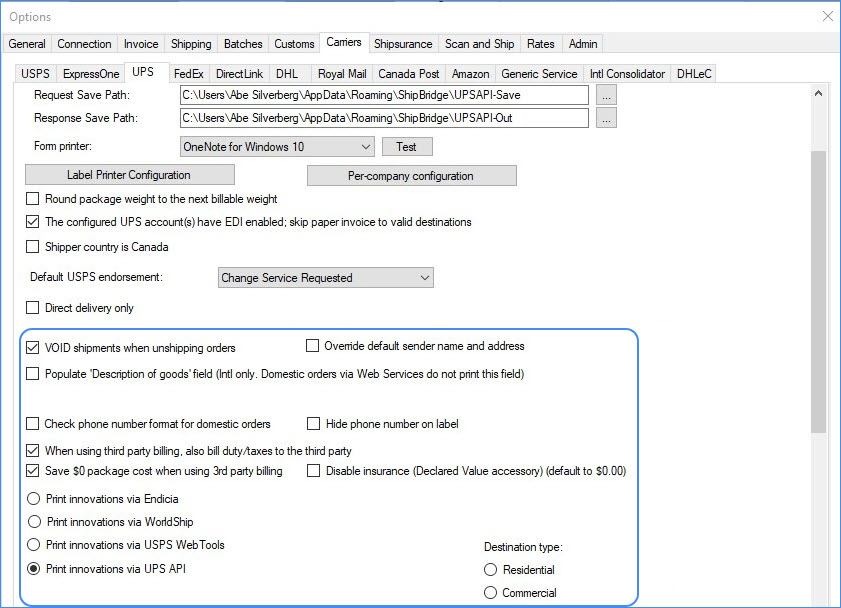Open the DirectLink sub-tab
This screenshot has width=841, height=608.
coord(239,74)
